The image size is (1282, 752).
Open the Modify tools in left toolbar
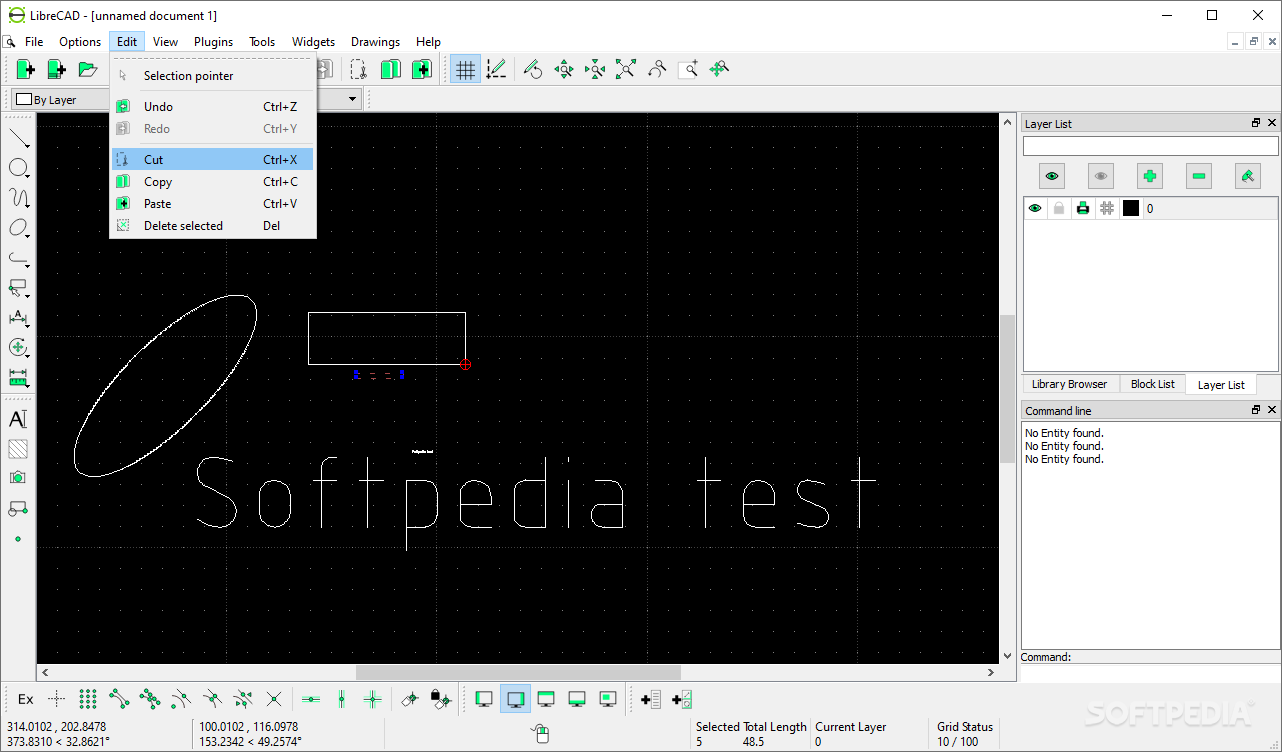[18, 347]
